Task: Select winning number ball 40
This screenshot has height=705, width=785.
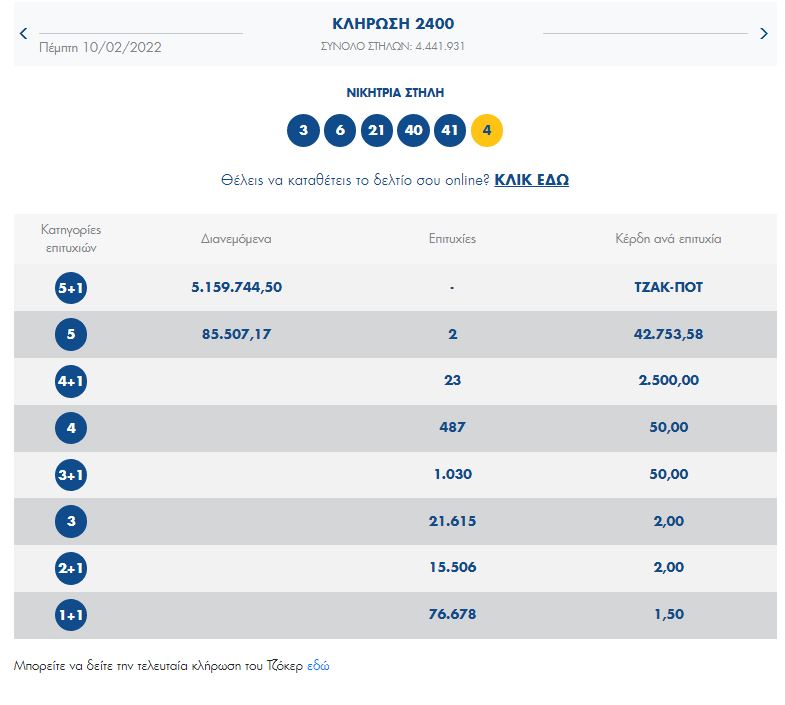Action: pyautogui.click(x=413, y=131)
